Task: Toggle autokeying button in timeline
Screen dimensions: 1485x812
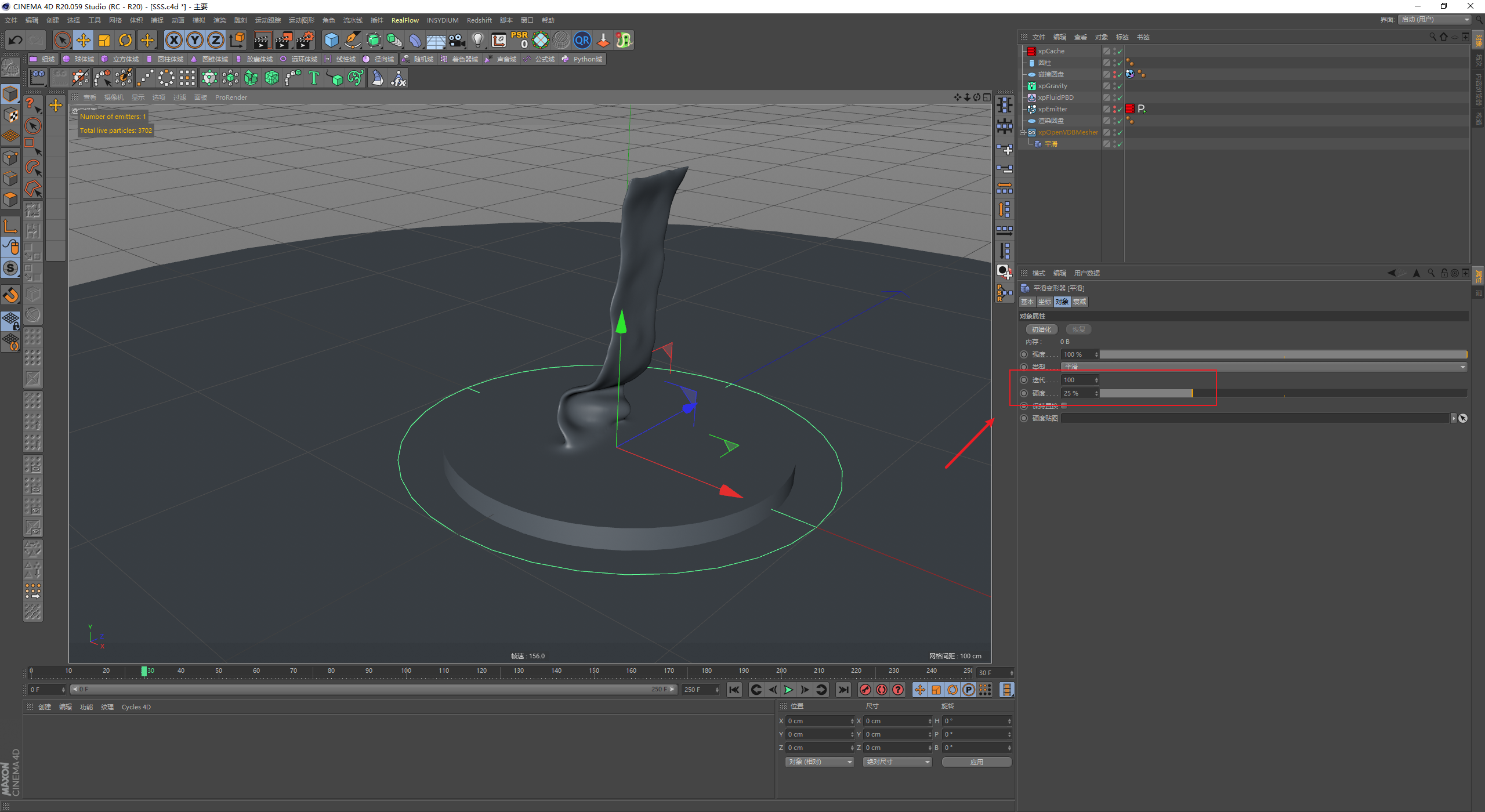Action: point(882,690)
